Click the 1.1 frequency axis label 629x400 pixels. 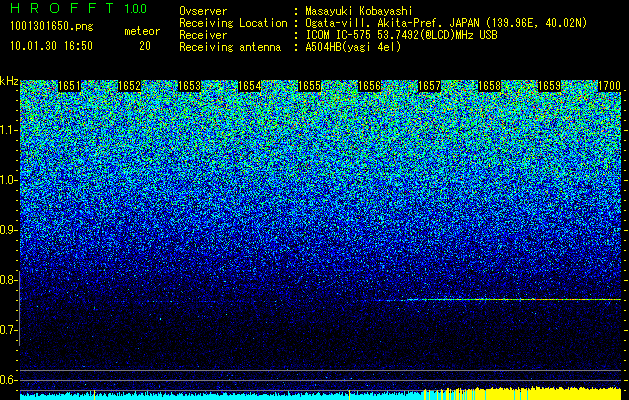pos(8,130)
